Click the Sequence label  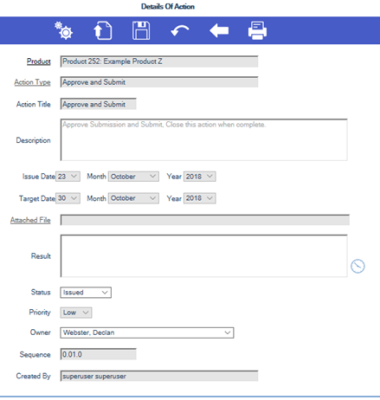tap(35, 354)
